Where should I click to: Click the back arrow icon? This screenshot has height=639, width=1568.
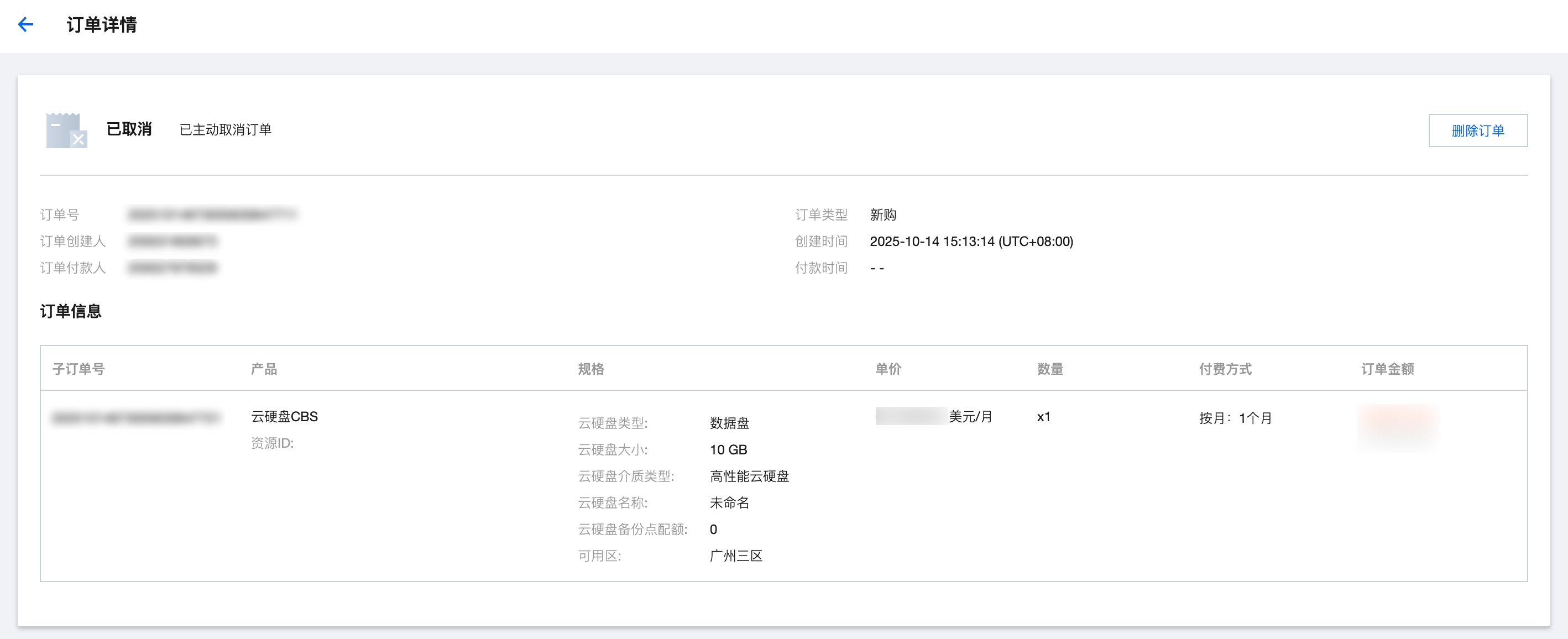click(x=25, y=24)
